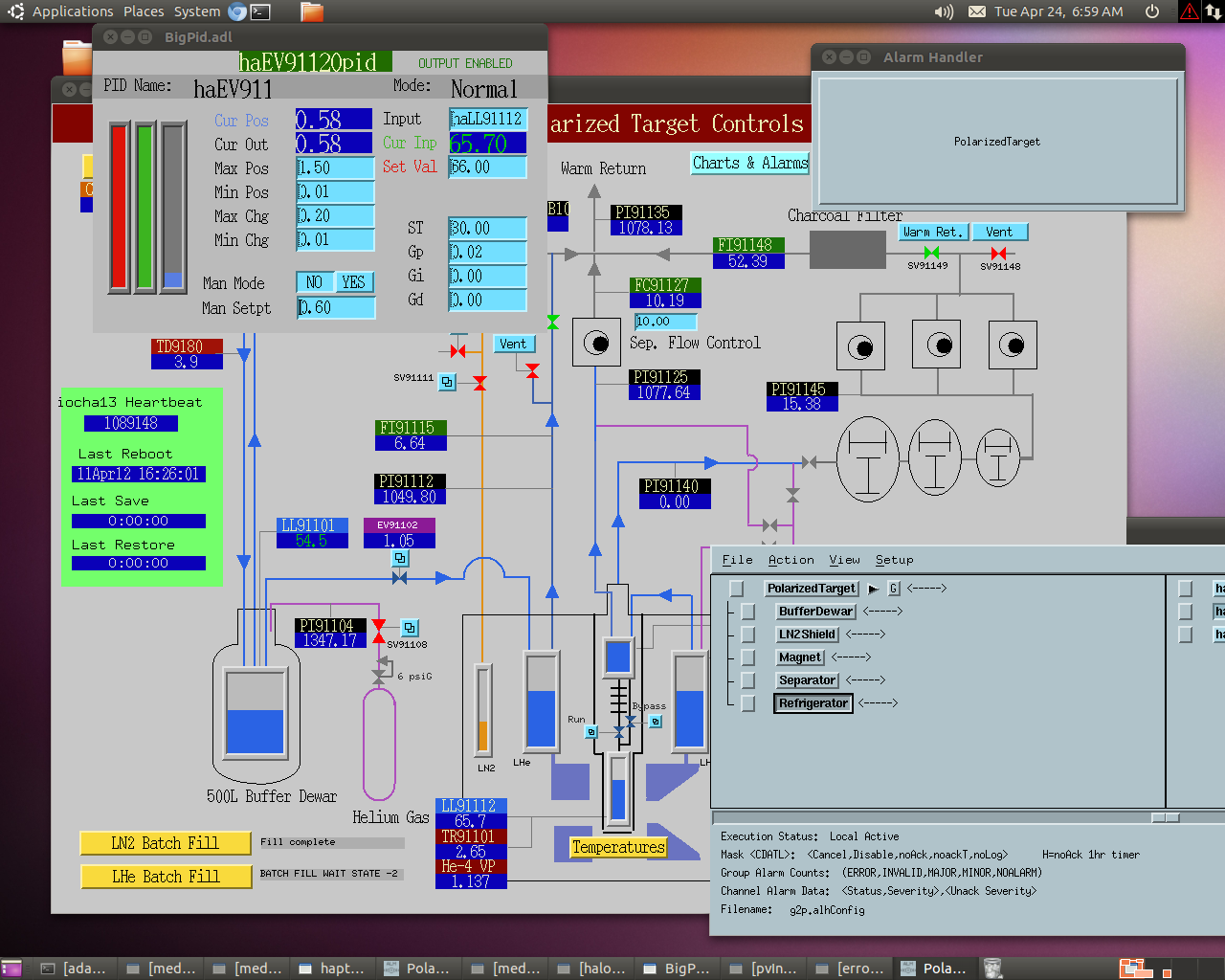Viewport: 1225px width, 980px height.
Task: Click the 6 psiG relief valve symbol
Action: 381,676
